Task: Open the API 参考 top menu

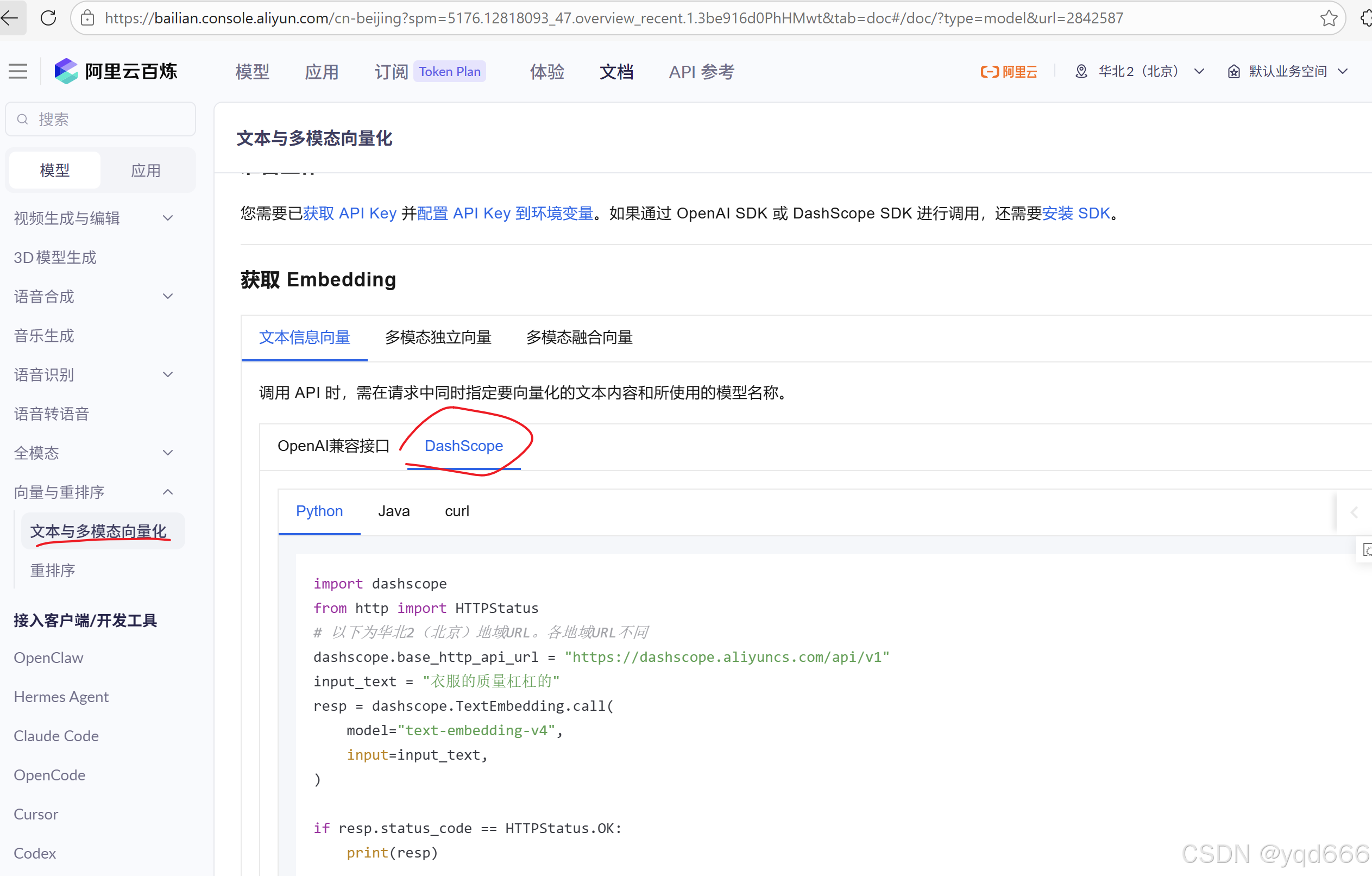Action: 701,71
